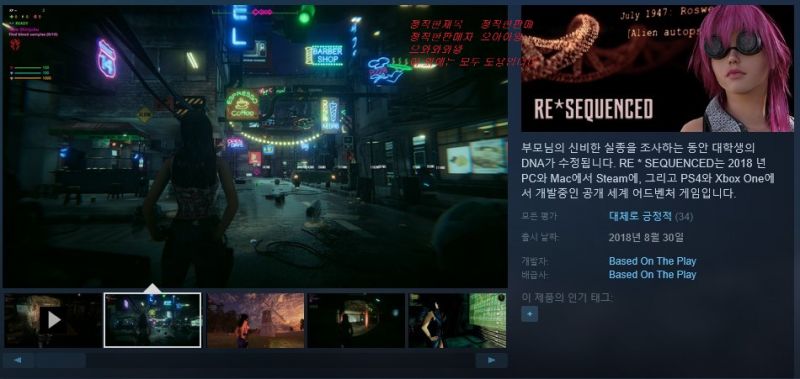Open developer link Based On The Play
The image size is (800, 379).
coord(652,261)
